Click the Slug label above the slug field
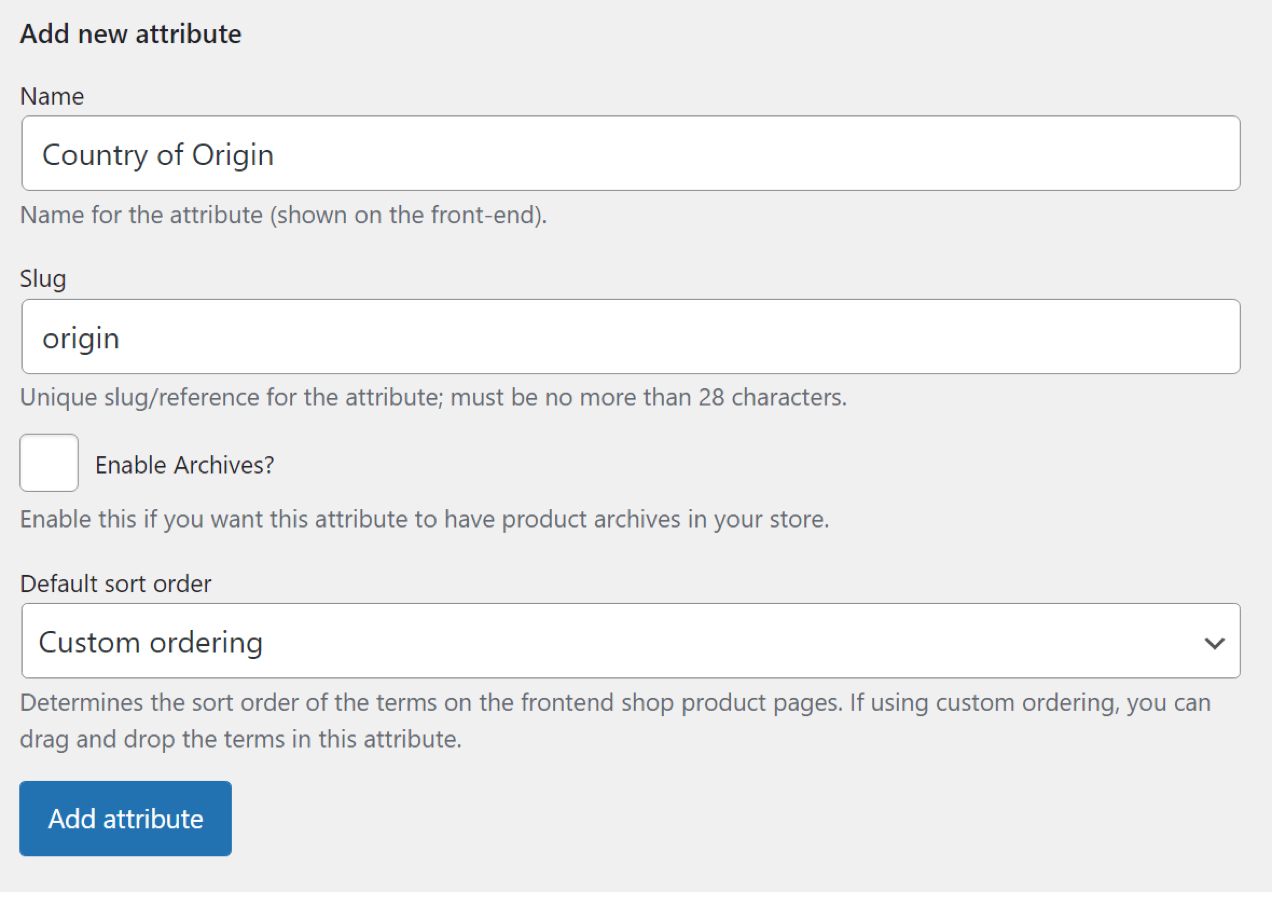The height and width of the screenshot is (900, 1272). 42,278
